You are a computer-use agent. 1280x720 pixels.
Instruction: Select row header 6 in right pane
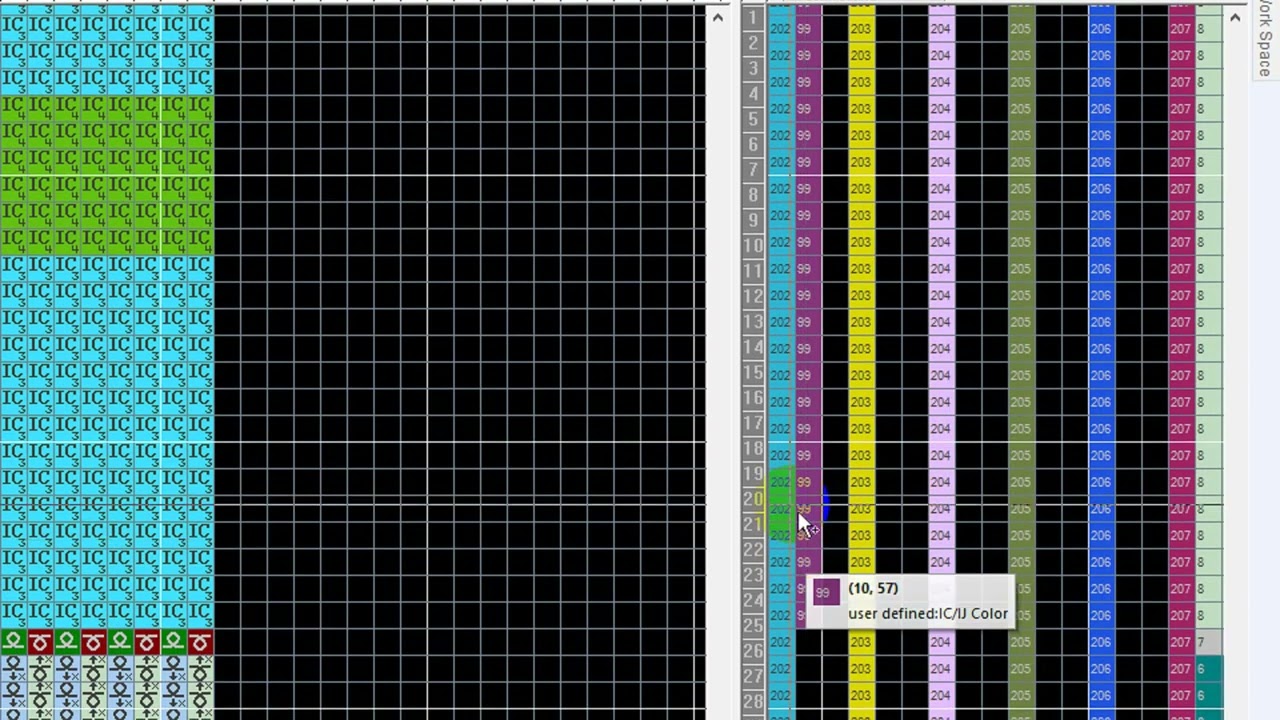[754, 145]
